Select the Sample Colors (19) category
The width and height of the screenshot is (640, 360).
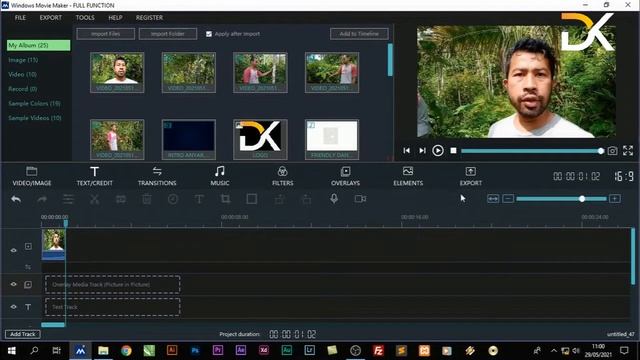coord(34,104)
